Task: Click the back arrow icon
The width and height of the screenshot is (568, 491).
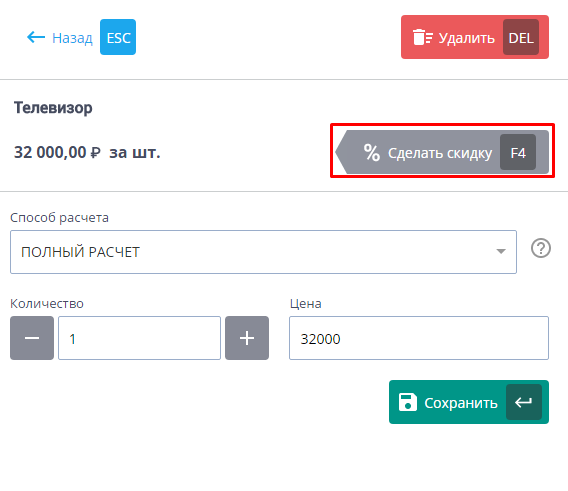Action: [x=36, y=37]
